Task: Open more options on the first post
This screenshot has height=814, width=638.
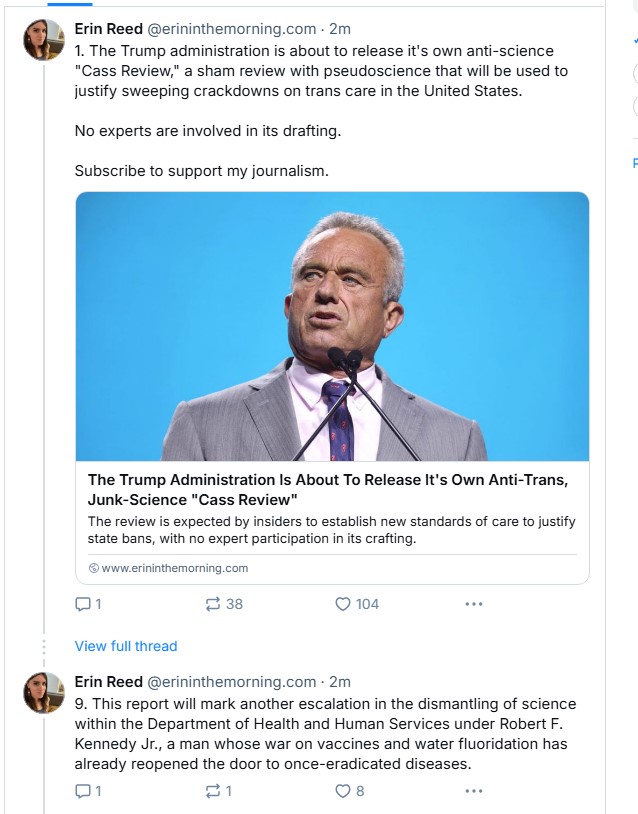Action: [x=474, y=604]
